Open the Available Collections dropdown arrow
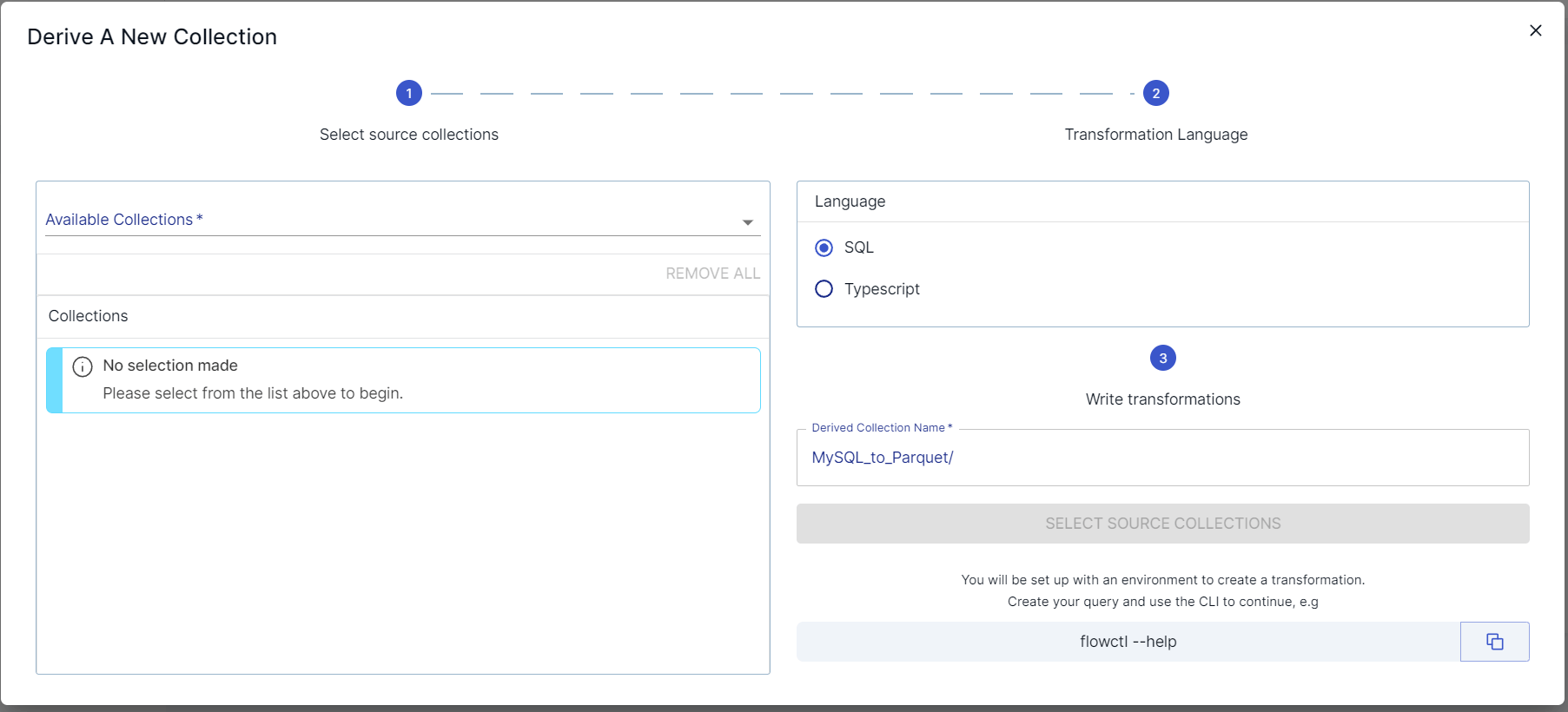This screenshot has width=1568, height=712. [747, 222]
